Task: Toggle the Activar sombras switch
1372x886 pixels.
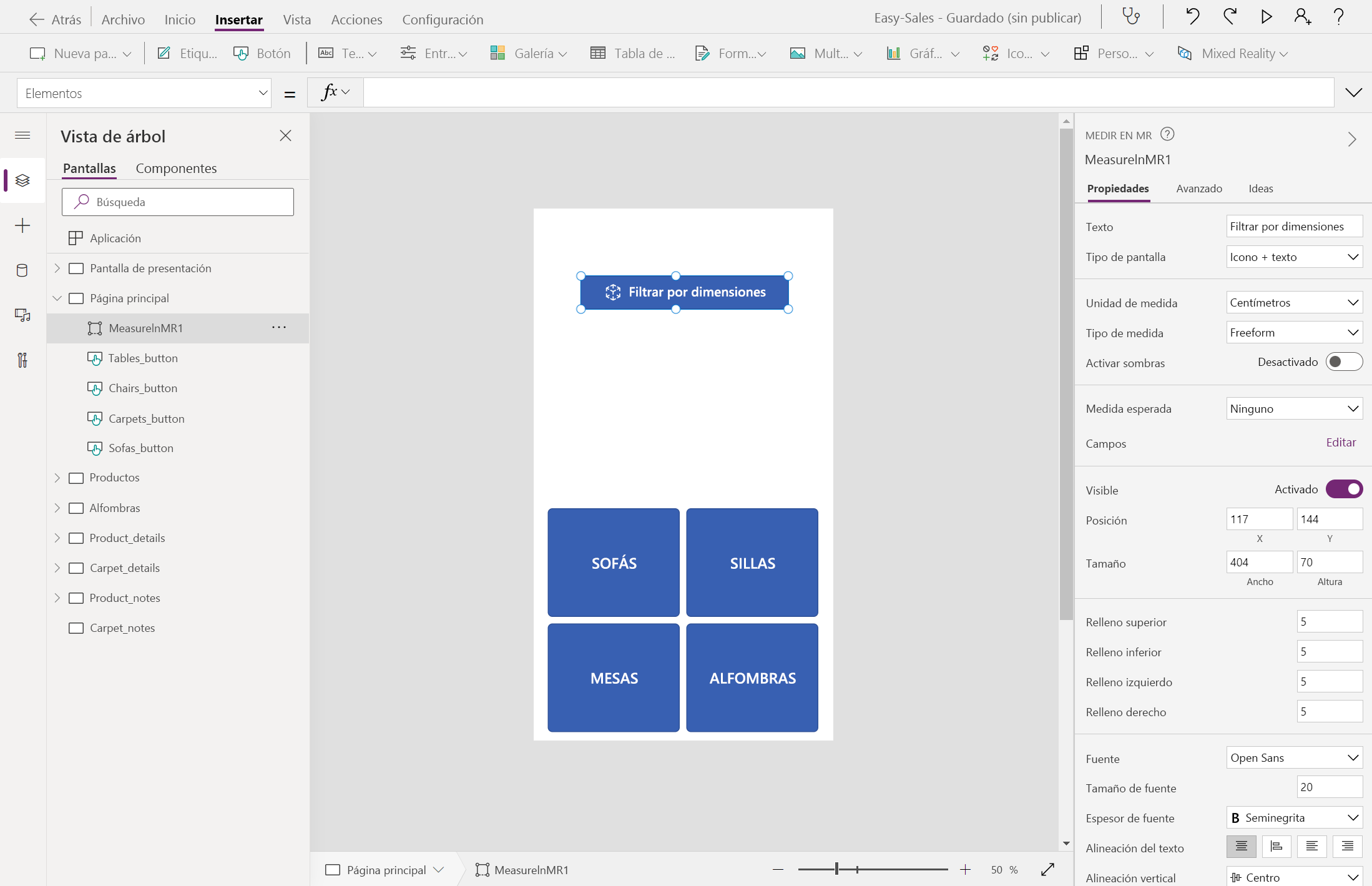Action: (1344, 362)
